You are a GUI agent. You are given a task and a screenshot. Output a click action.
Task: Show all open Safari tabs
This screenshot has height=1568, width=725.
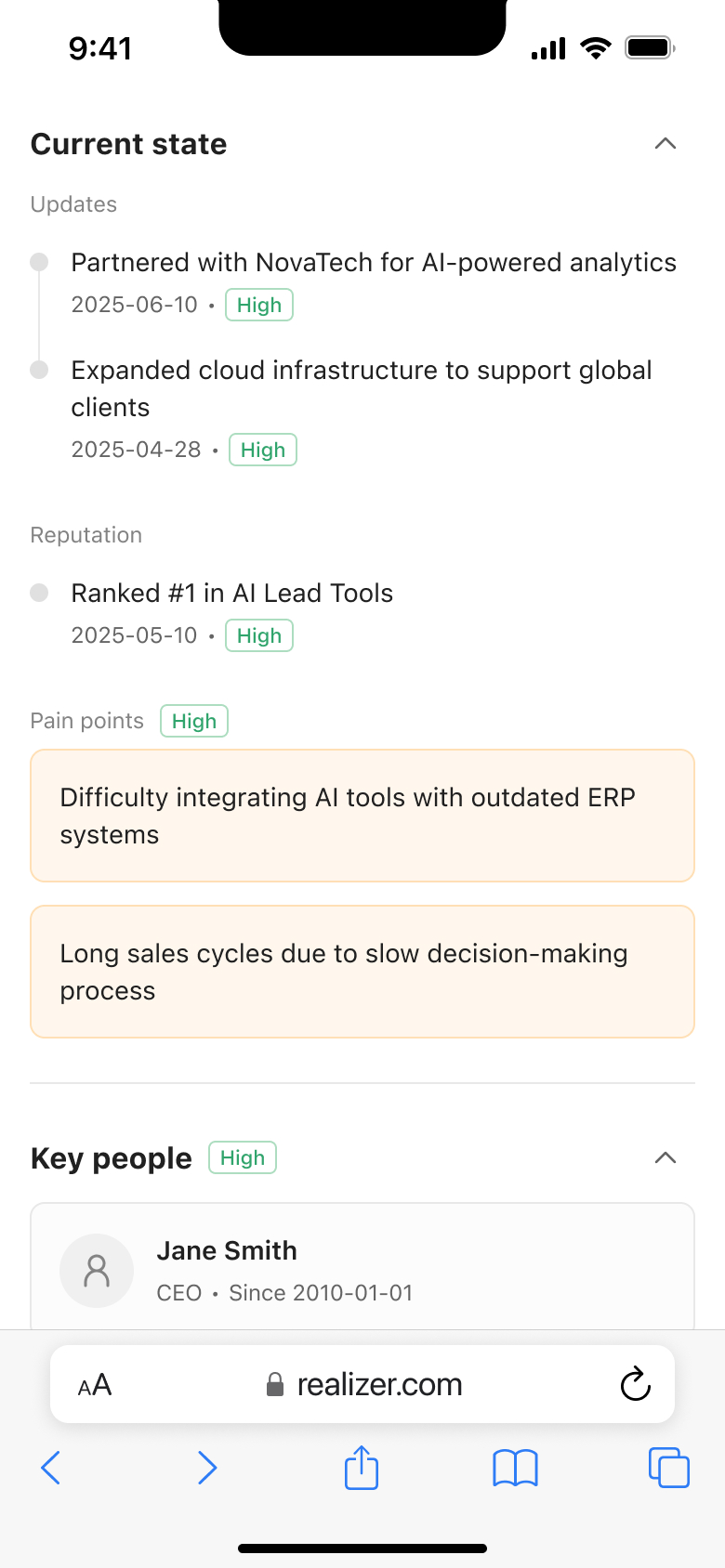point(668,1468)
